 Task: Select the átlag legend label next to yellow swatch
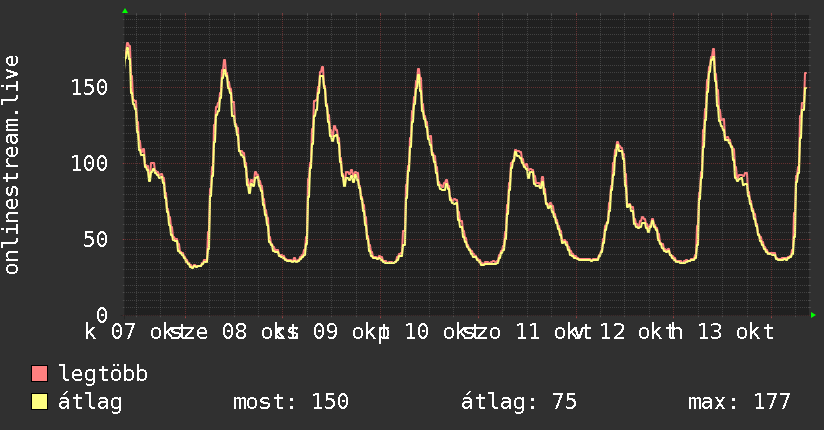click(90, 403)
